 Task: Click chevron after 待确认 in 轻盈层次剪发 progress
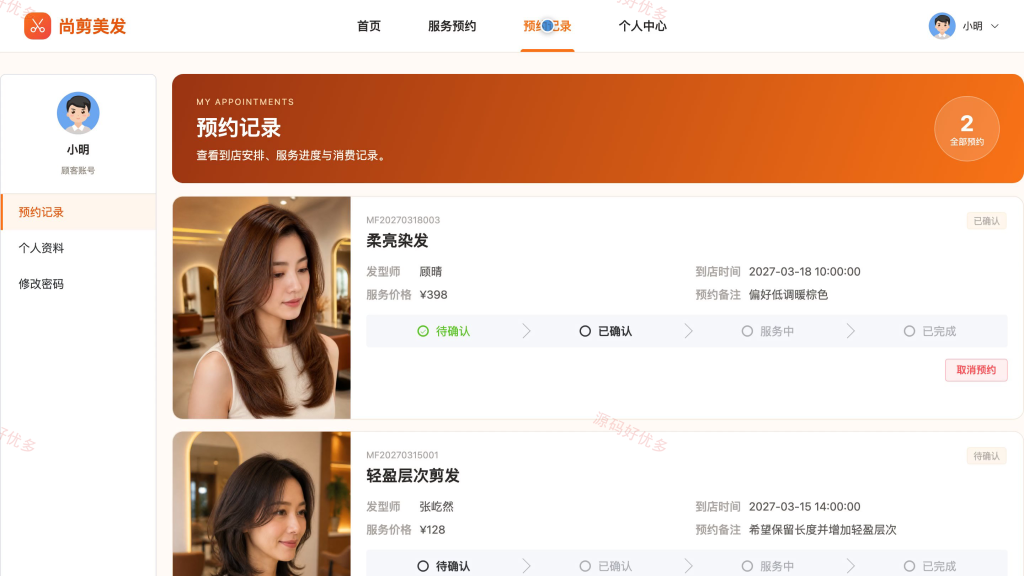(526, 566)
